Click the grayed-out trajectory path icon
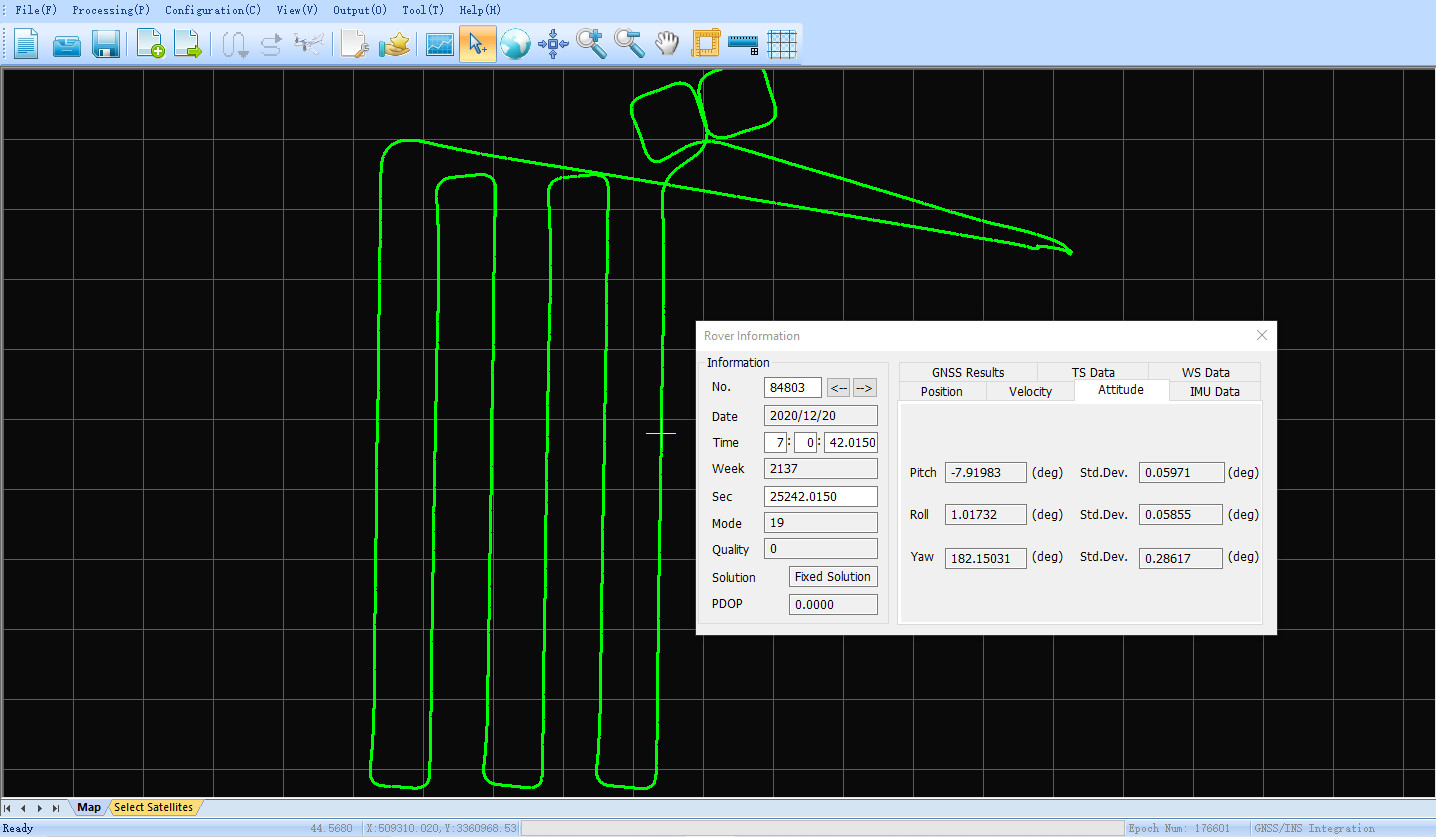This screenshot has width=1436, height=837. [235, 44]
